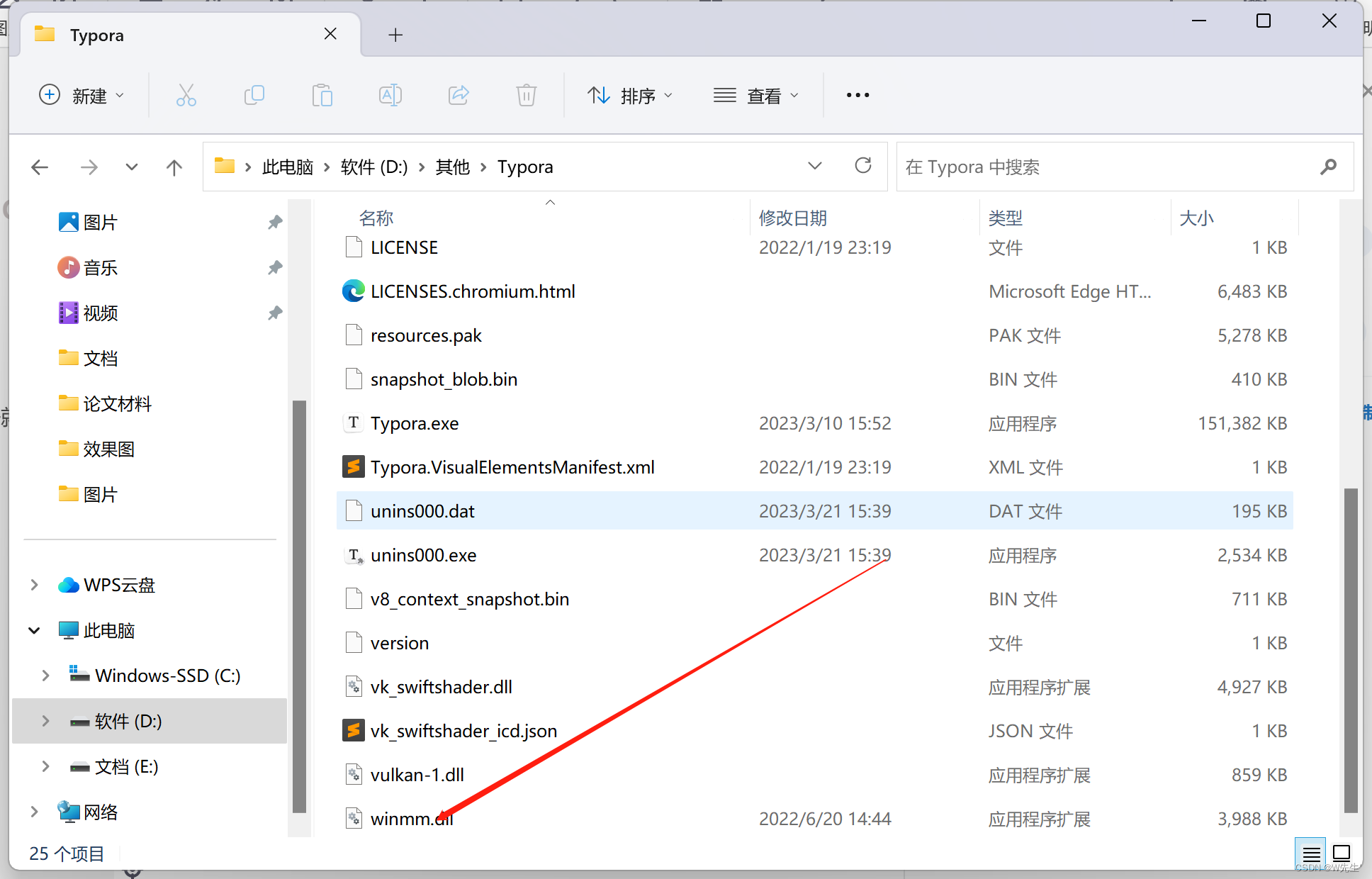
Task: Switch to details view icon in status bar
Action: [x=1311, y=853]
